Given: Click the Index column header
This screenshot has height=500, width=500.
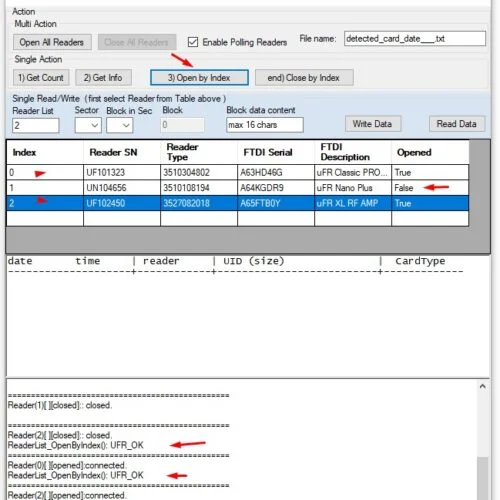Looking at the screenshot, I should tap(45, 152).
